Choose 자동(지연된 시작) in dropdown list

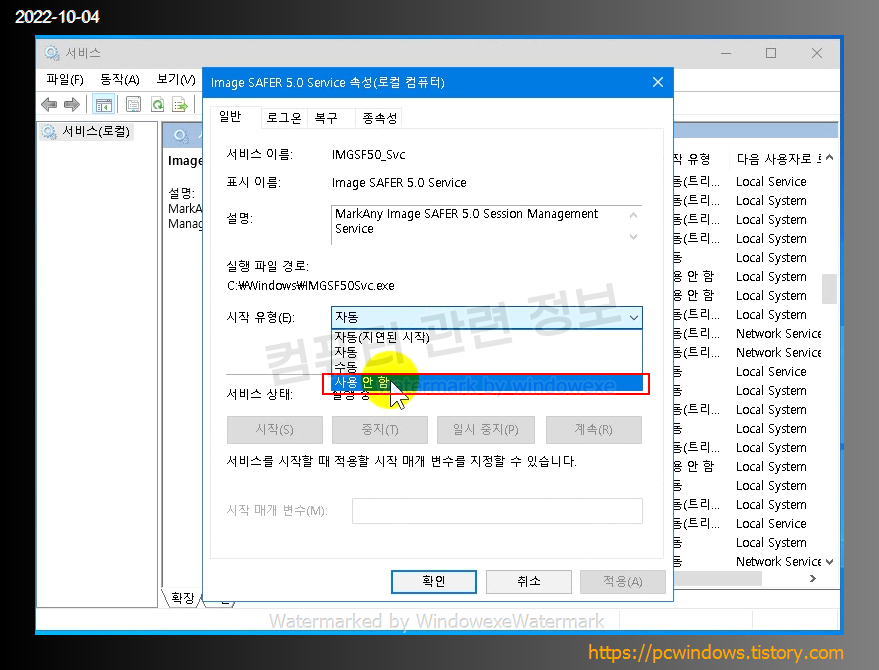[x=487, y=337]
